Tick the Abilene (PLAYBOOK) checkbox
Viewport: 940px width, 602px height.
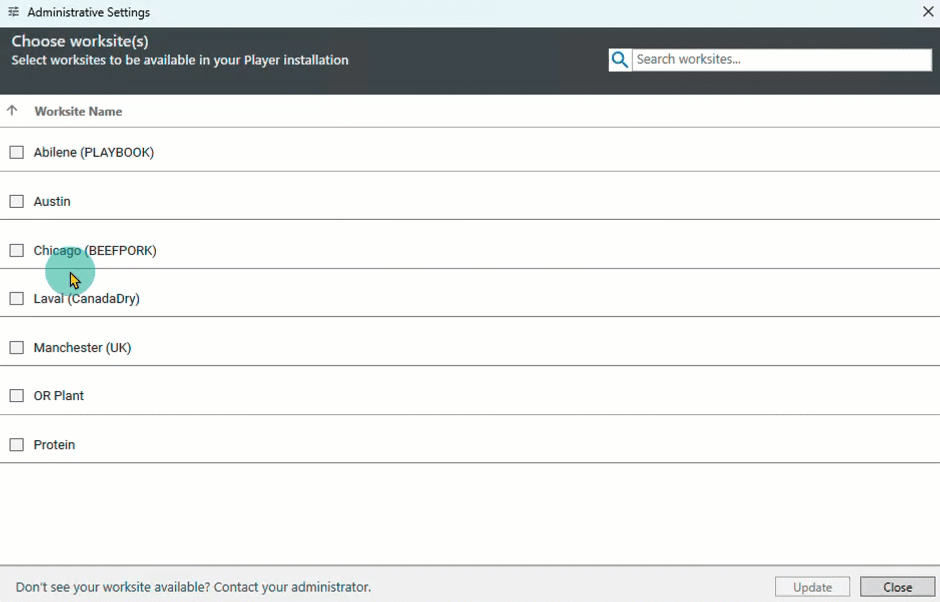point(17,153)
